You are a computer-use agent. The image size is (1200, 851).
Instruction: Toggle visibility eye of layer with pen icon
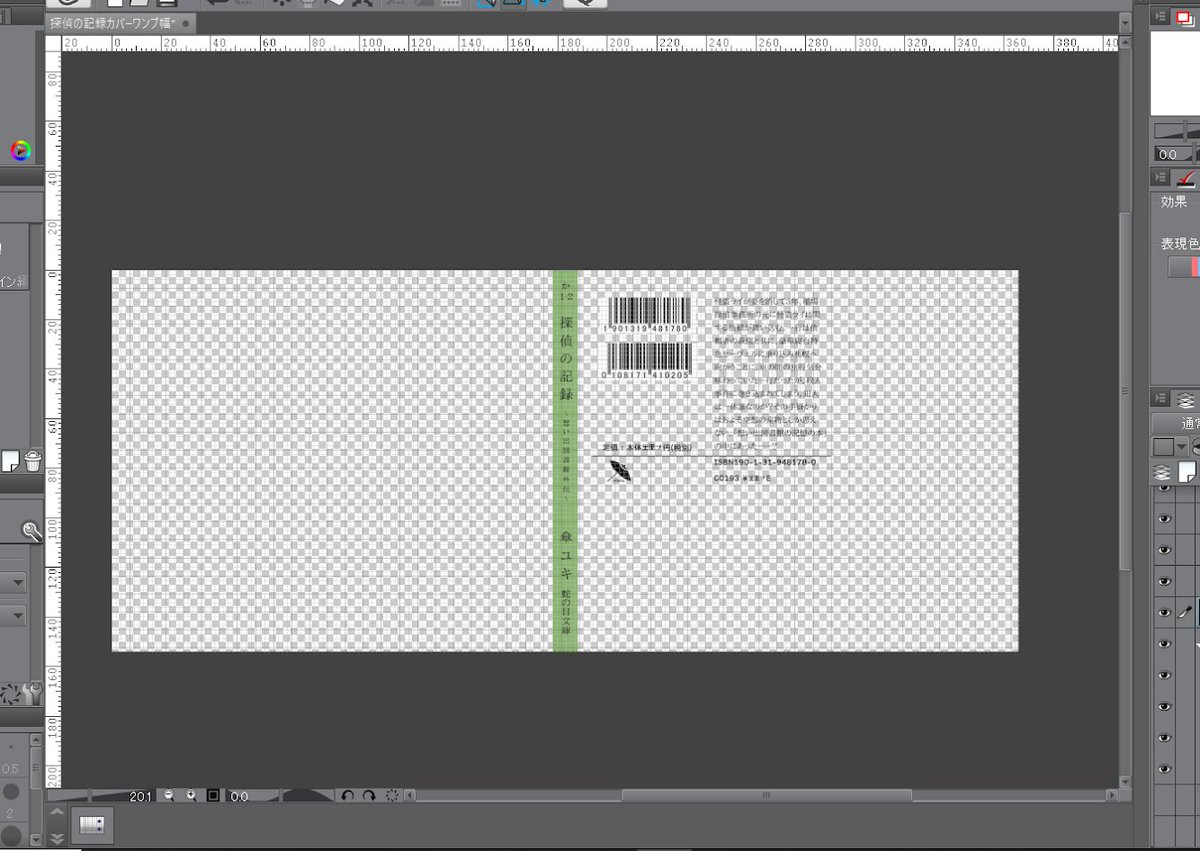pyautogui.click(x=1163, y=612)
